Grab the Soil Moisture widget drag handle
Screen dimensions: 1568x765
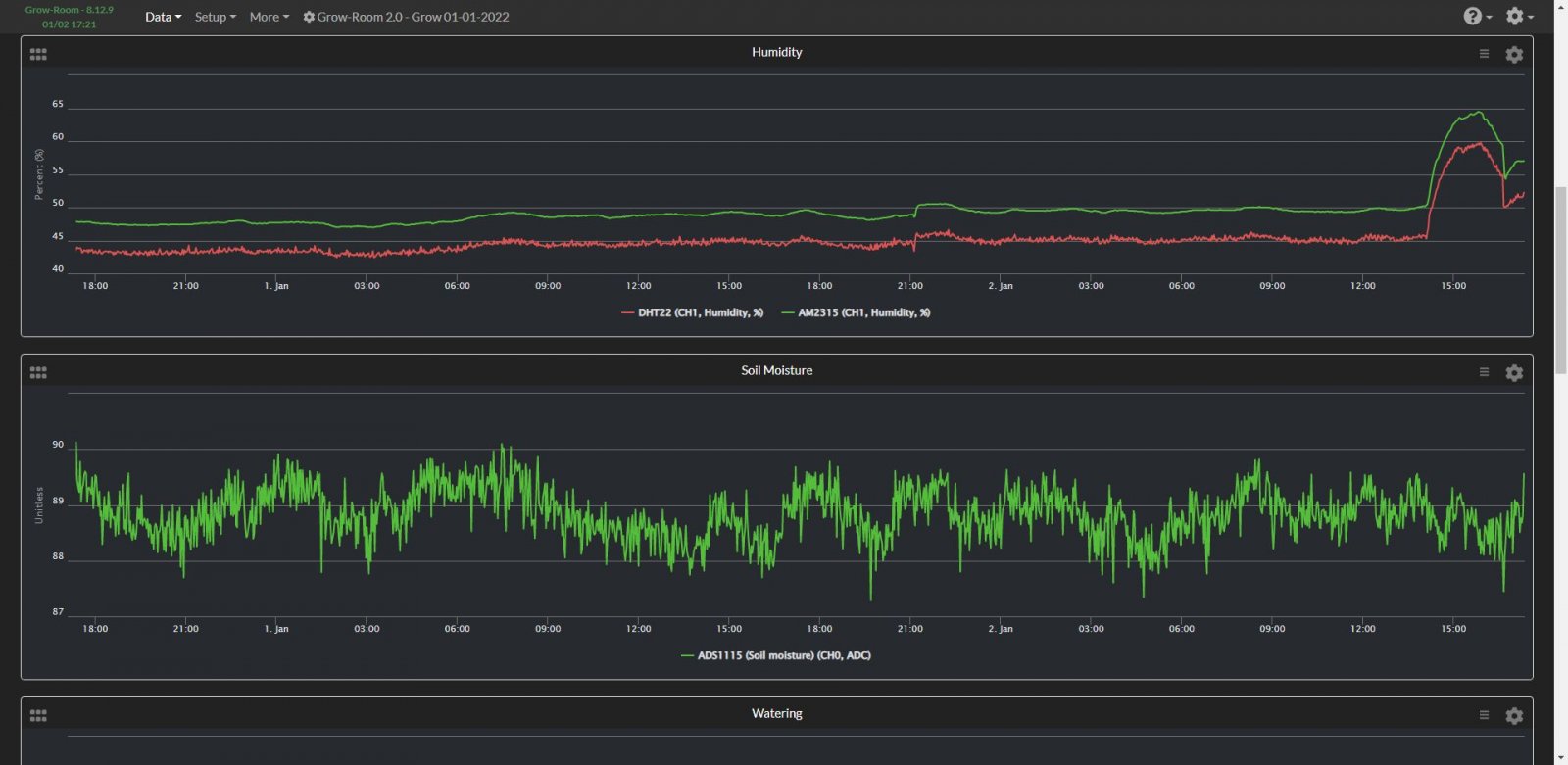pos(38,372)
